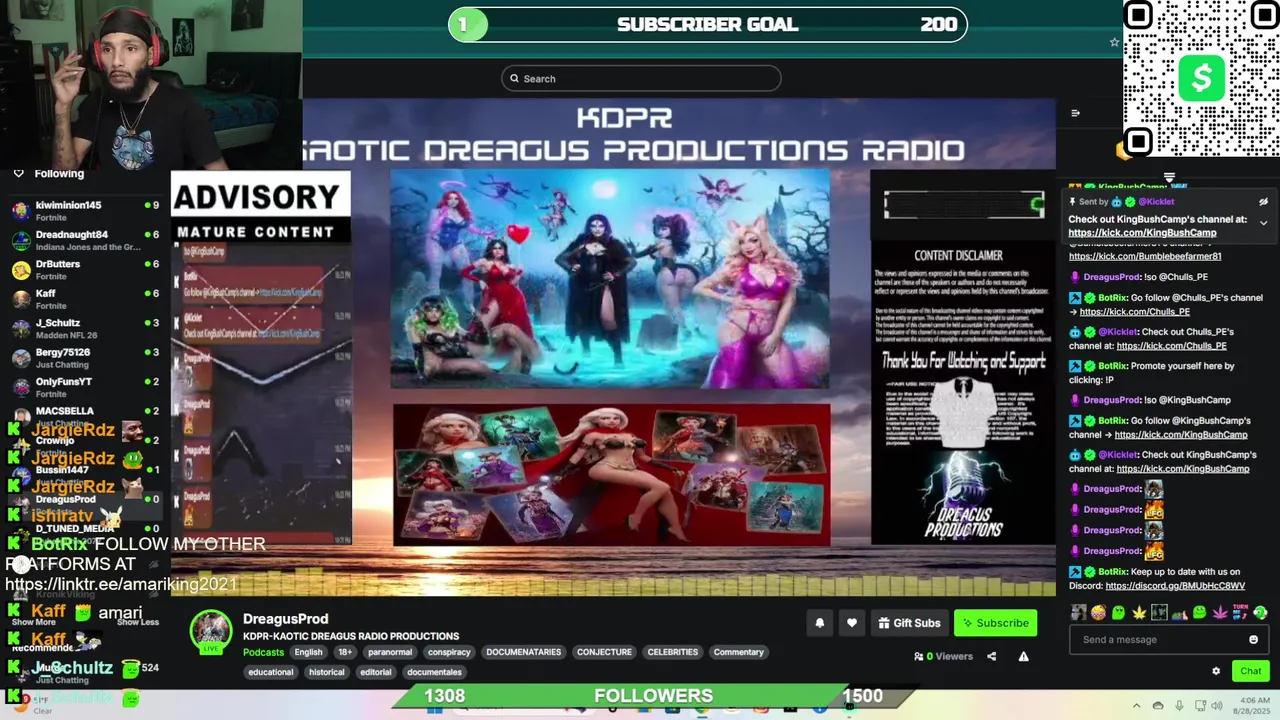Click Dreadnaught84's avatar in sidebar
The image size is (1280, 720).
21,240
